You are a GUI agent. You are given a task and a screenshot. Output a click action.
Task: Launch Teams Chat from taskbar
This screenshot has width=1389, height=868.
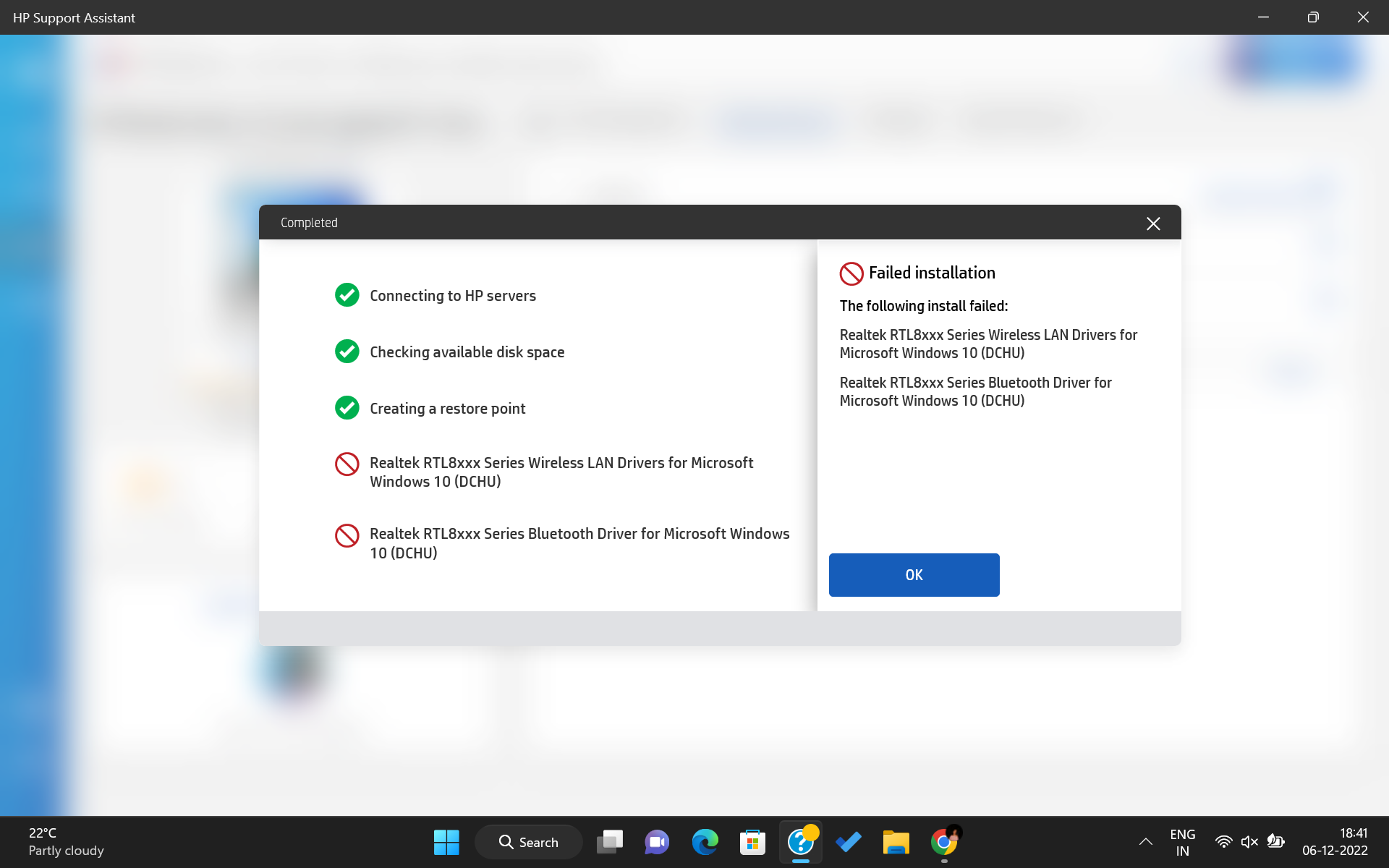coord(657,842)
